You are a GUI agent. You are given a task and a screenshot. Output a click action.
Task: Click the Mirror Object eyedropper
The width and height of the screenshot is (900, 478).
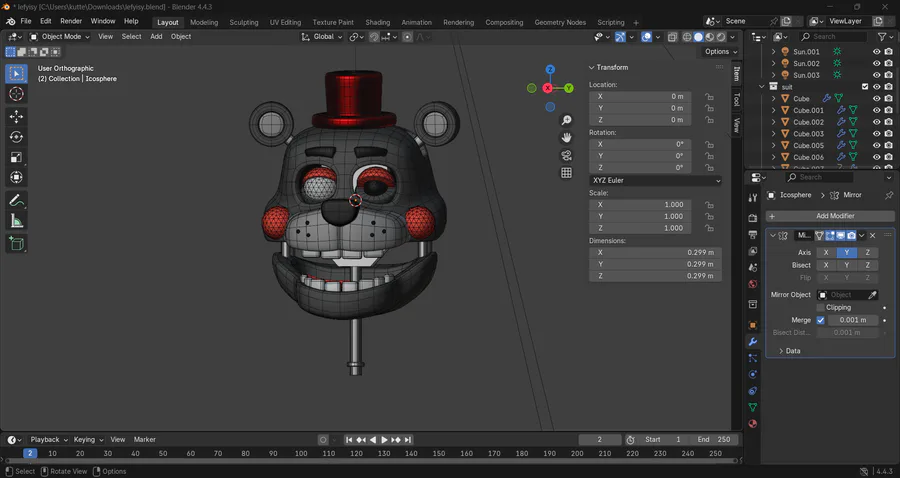(872, 295)
